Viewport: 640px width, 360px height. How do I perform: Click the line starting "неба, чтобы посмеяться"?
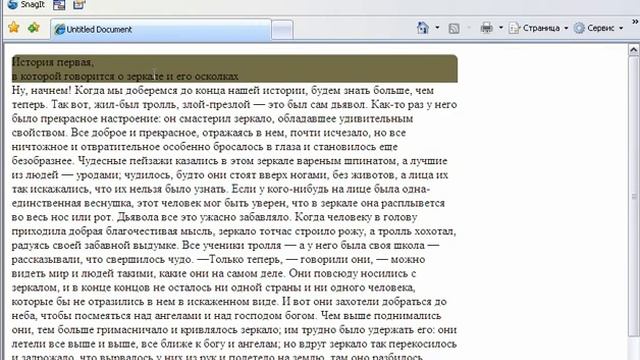(x=227, y=316)
